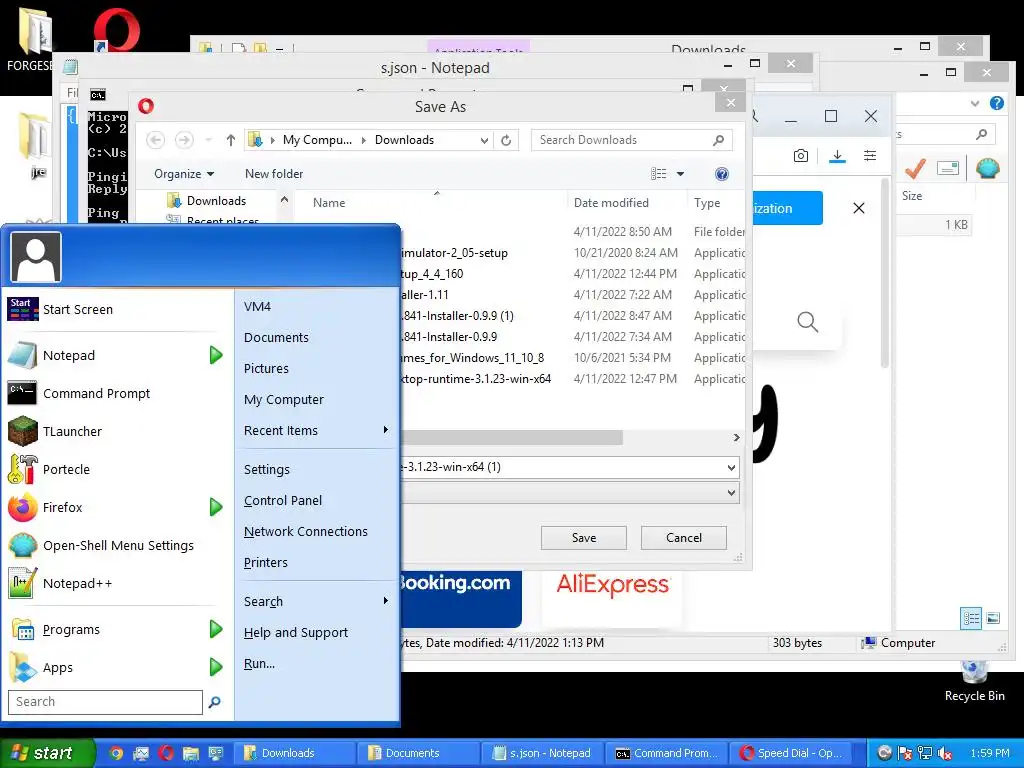Open the save as type dropdown
This screenshot has width=1024, height=768.
click(731, 493)
